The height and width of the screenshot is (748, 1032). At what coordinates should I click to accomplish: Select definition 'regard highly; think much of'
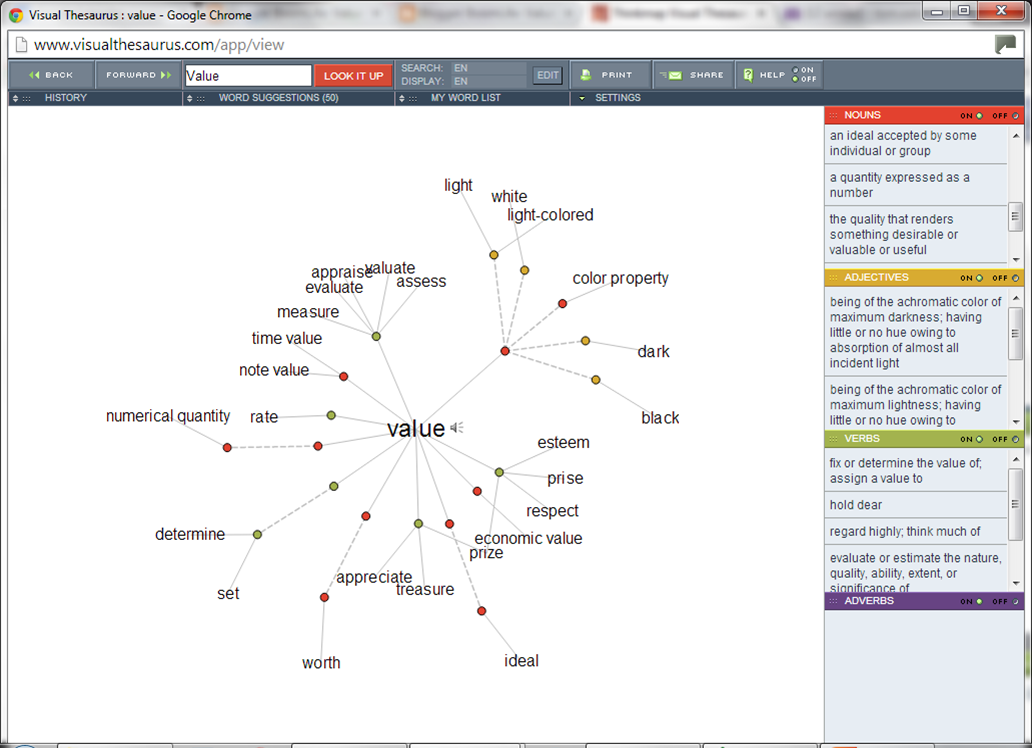(x=916, y=531)
